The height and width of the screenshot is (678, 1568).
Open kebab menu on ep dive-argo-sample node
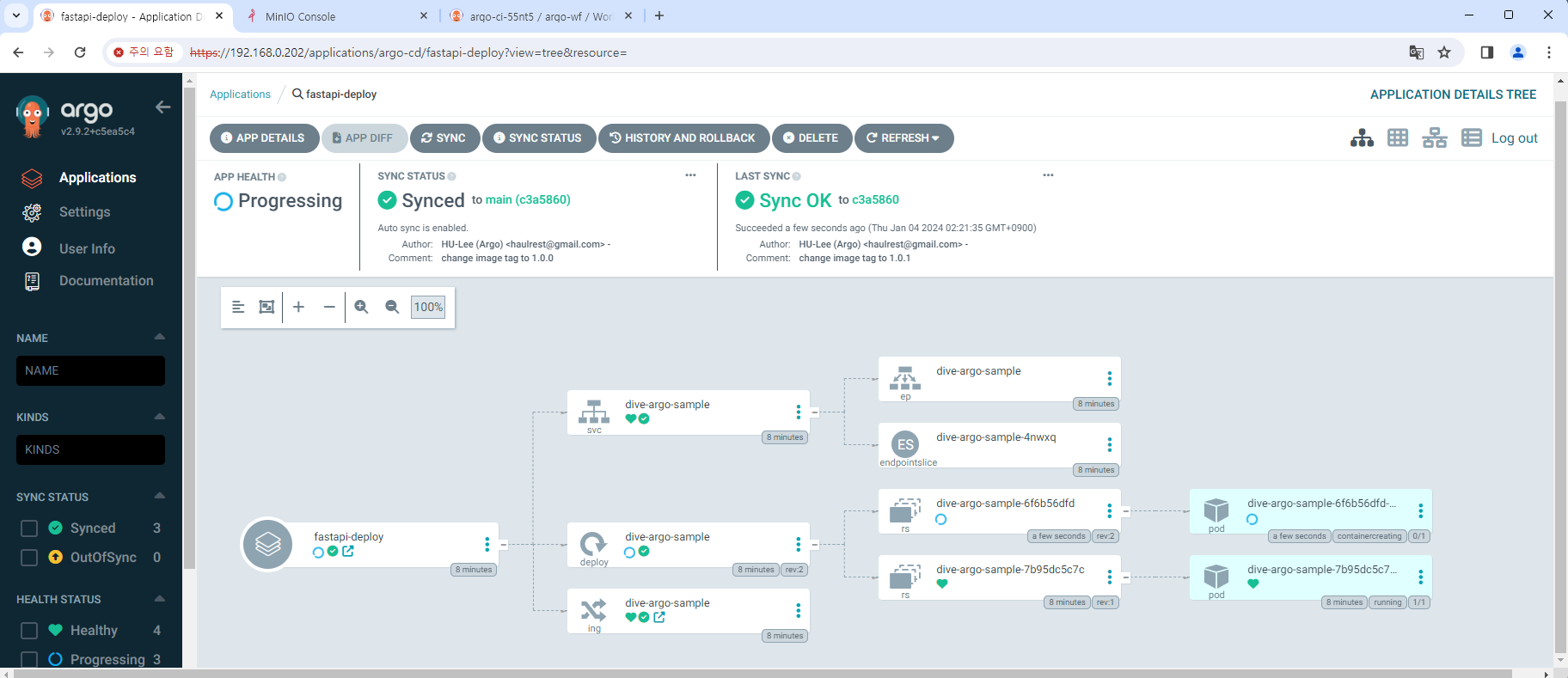coord(1110,379)
